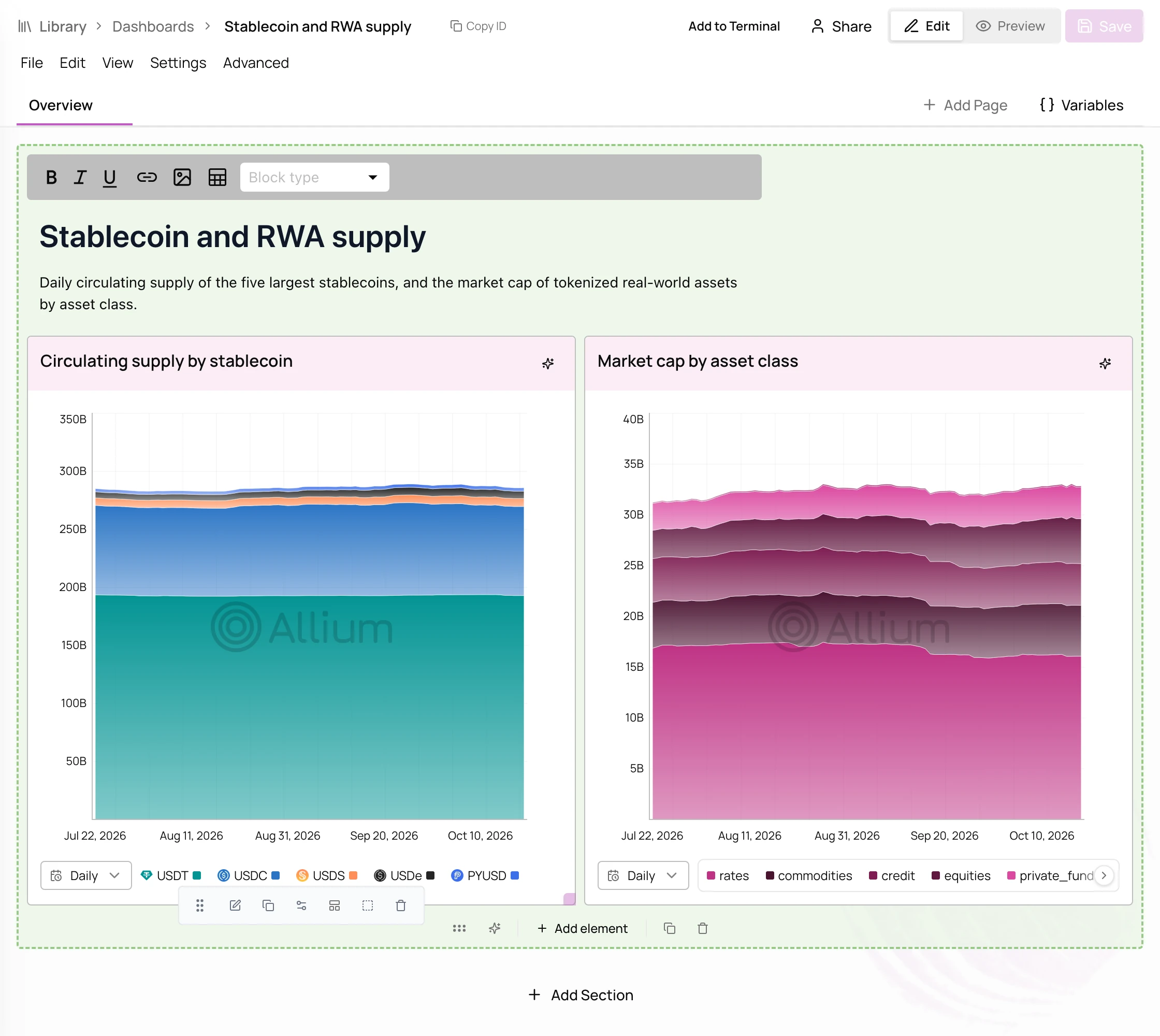
Task: Click drag handle in element toolbar
Action: pyautogui.click(x=200, y=905)
